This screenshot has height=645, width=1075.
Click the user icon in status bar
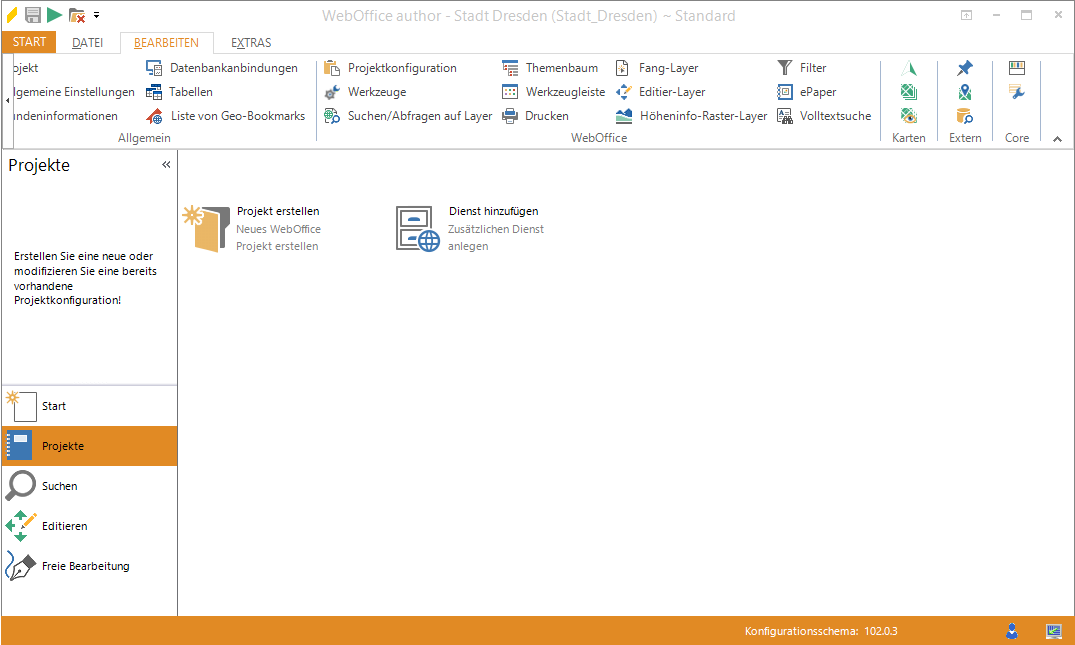click(1012, 631)
